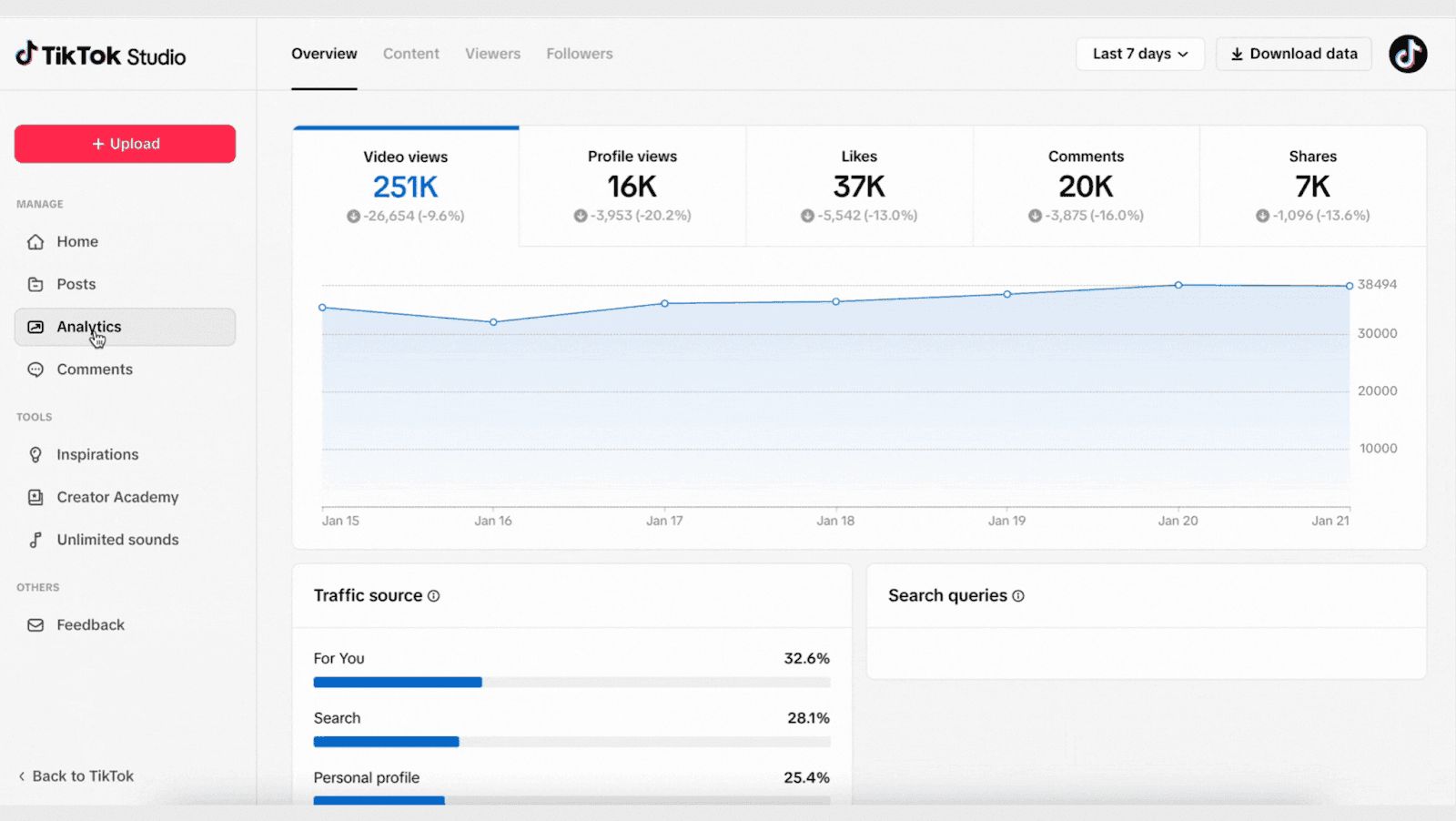Open the Followers tab

click(579, 54)
